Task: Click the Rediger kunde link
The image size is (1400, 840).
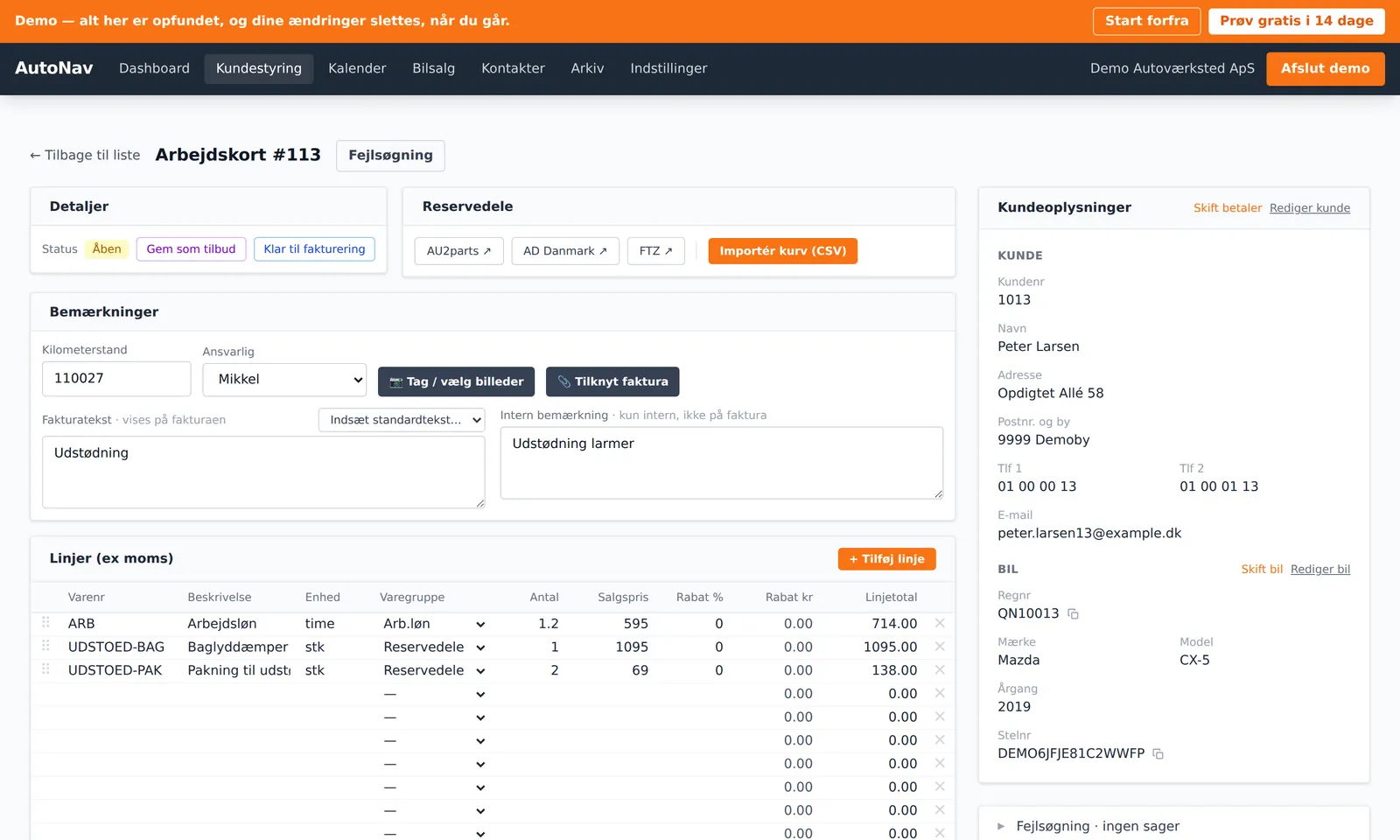Action: [1310, 208]
